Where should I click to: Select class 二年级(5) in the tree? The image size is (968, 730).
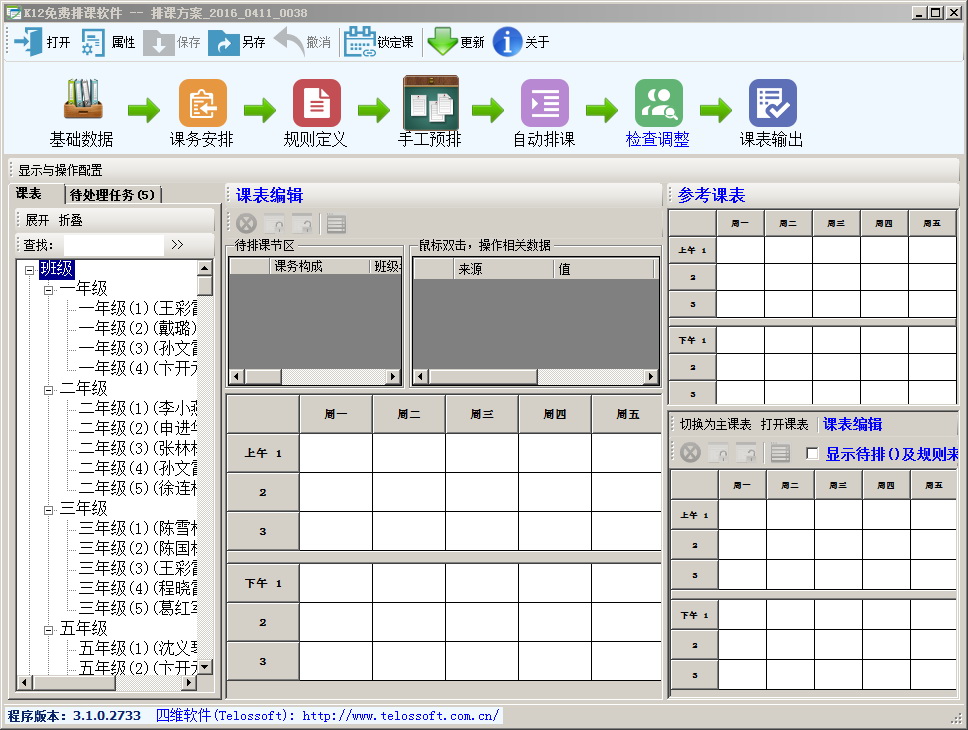point(138,488)
